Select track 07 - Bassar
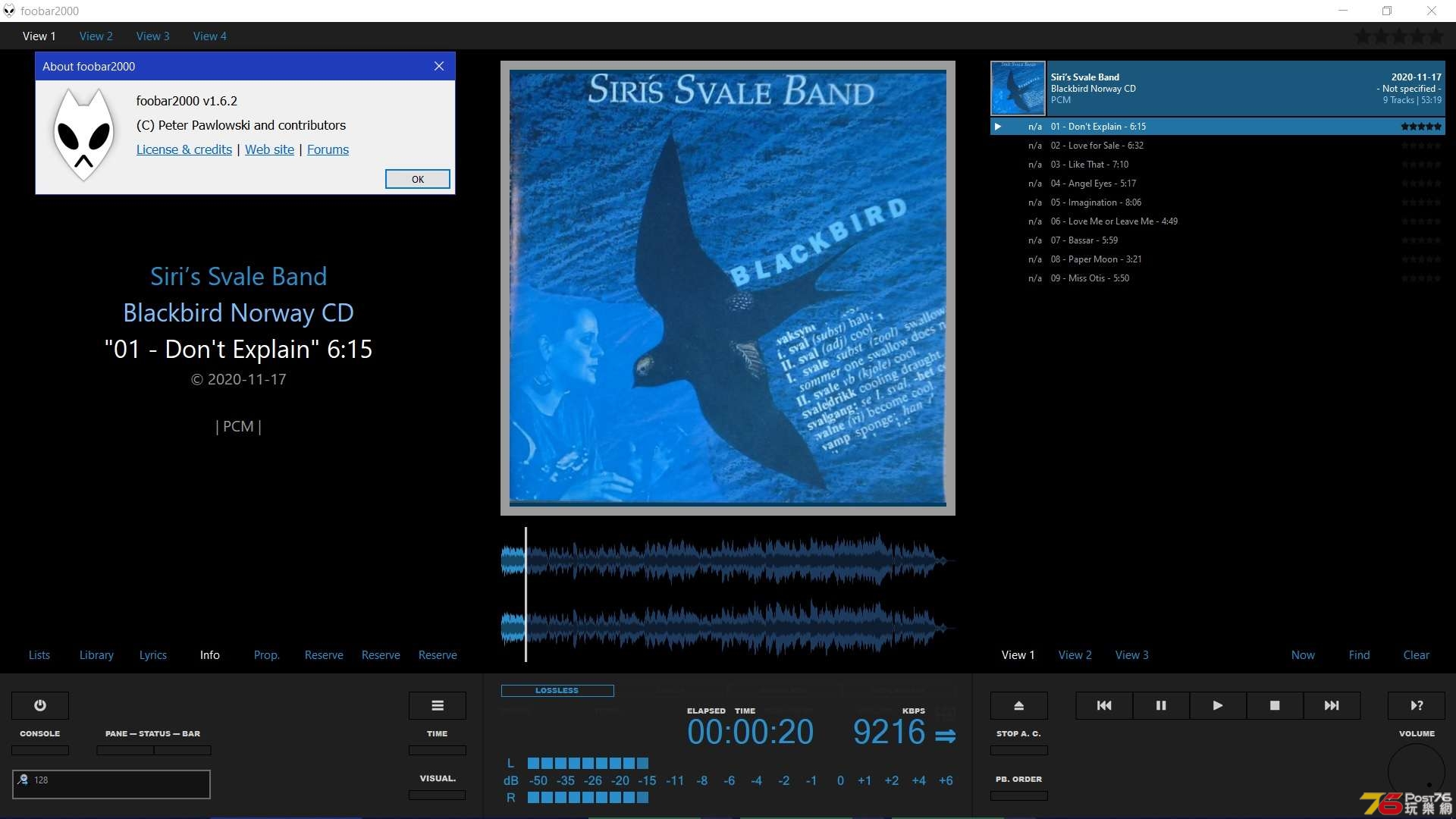Screen dimensions: 1456x819 point(1218,240)
